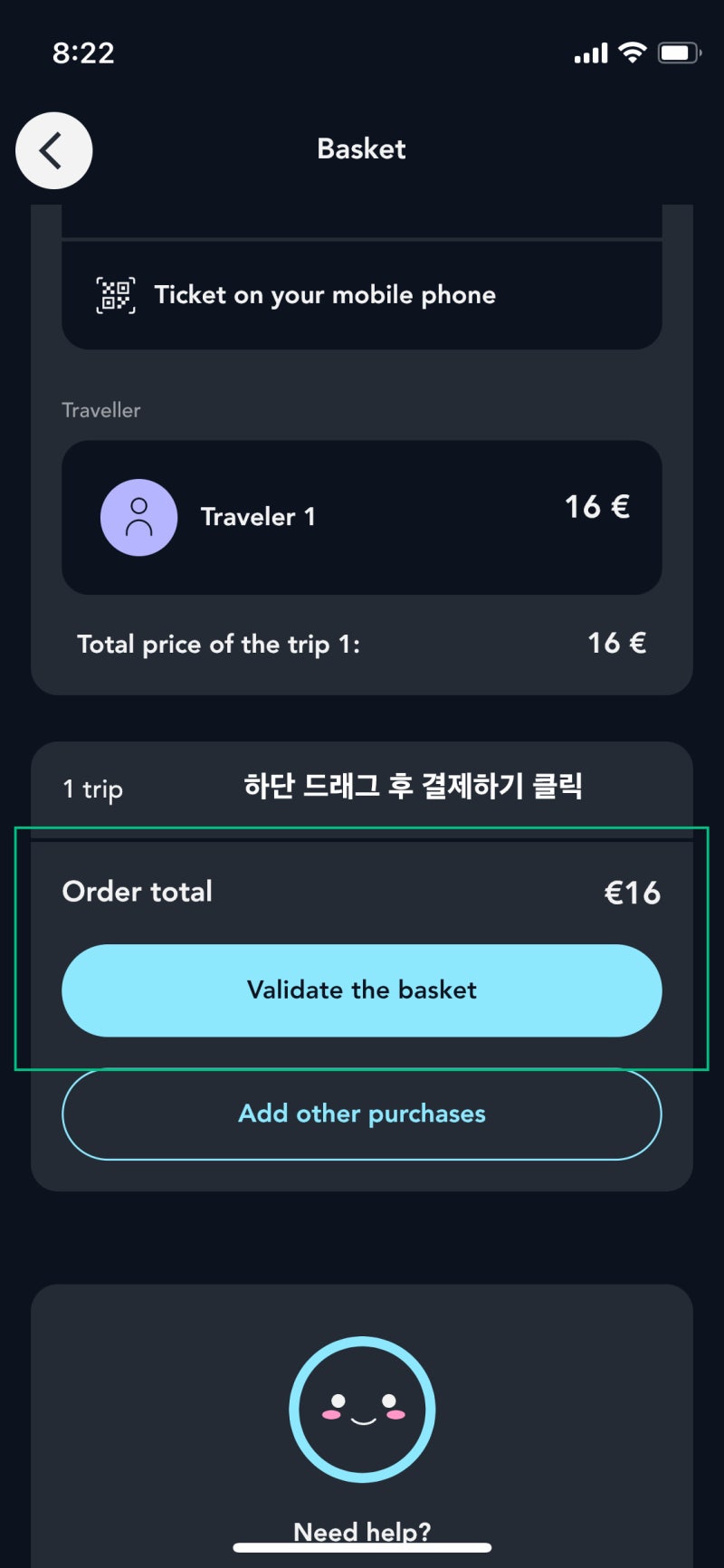The image size is (724, 1568).
Task: Tap the 8:22 clock in status bar
Action: (x=83, y=53)
